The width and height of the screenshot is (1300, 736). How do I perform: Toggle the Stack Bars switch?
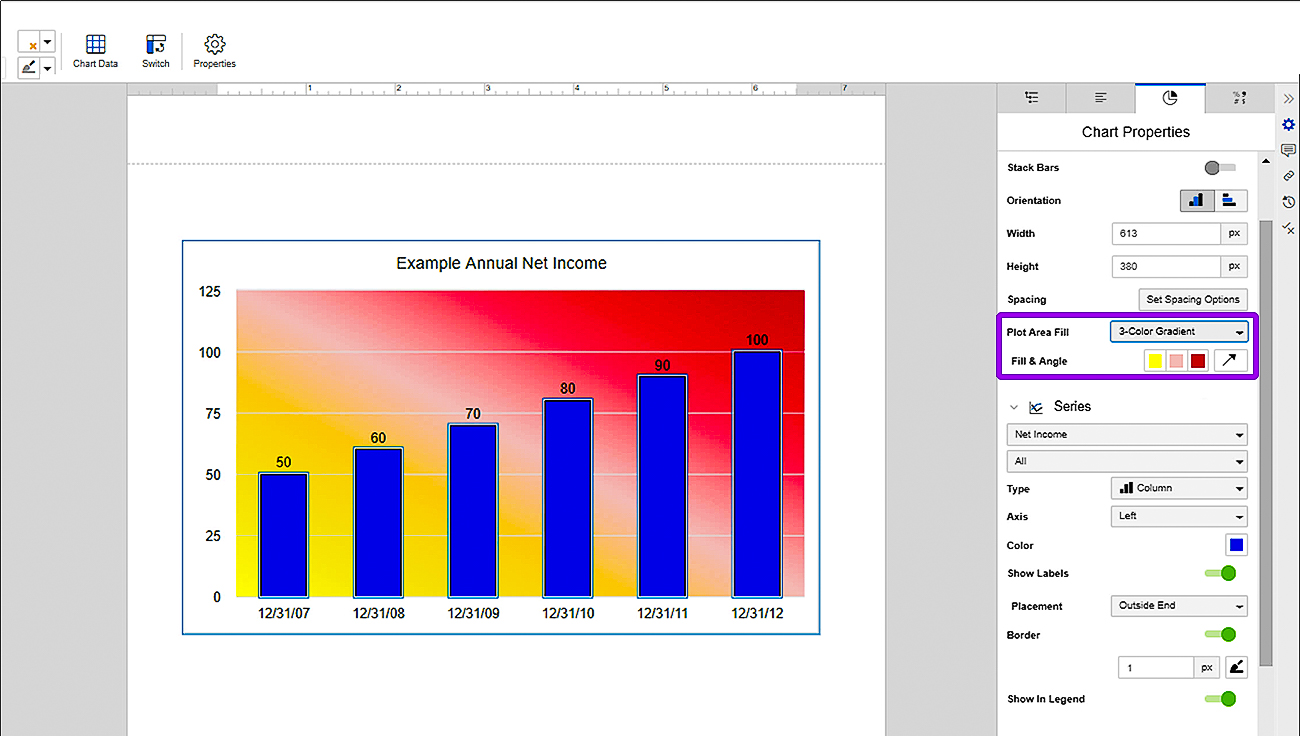(1220, 168)
